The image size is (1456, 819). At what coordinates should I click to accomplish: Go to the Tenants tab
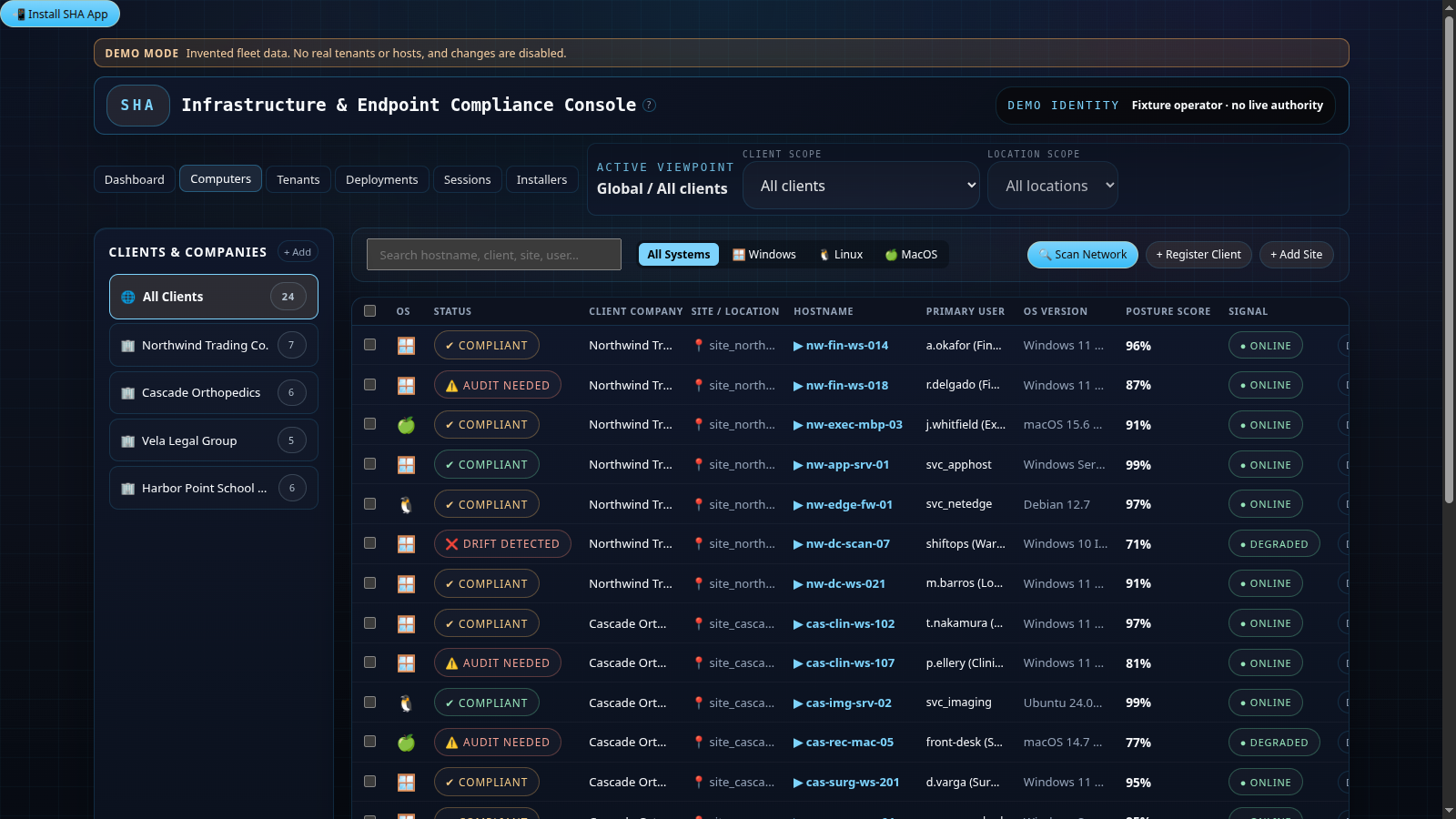click(x=298, y=179)
